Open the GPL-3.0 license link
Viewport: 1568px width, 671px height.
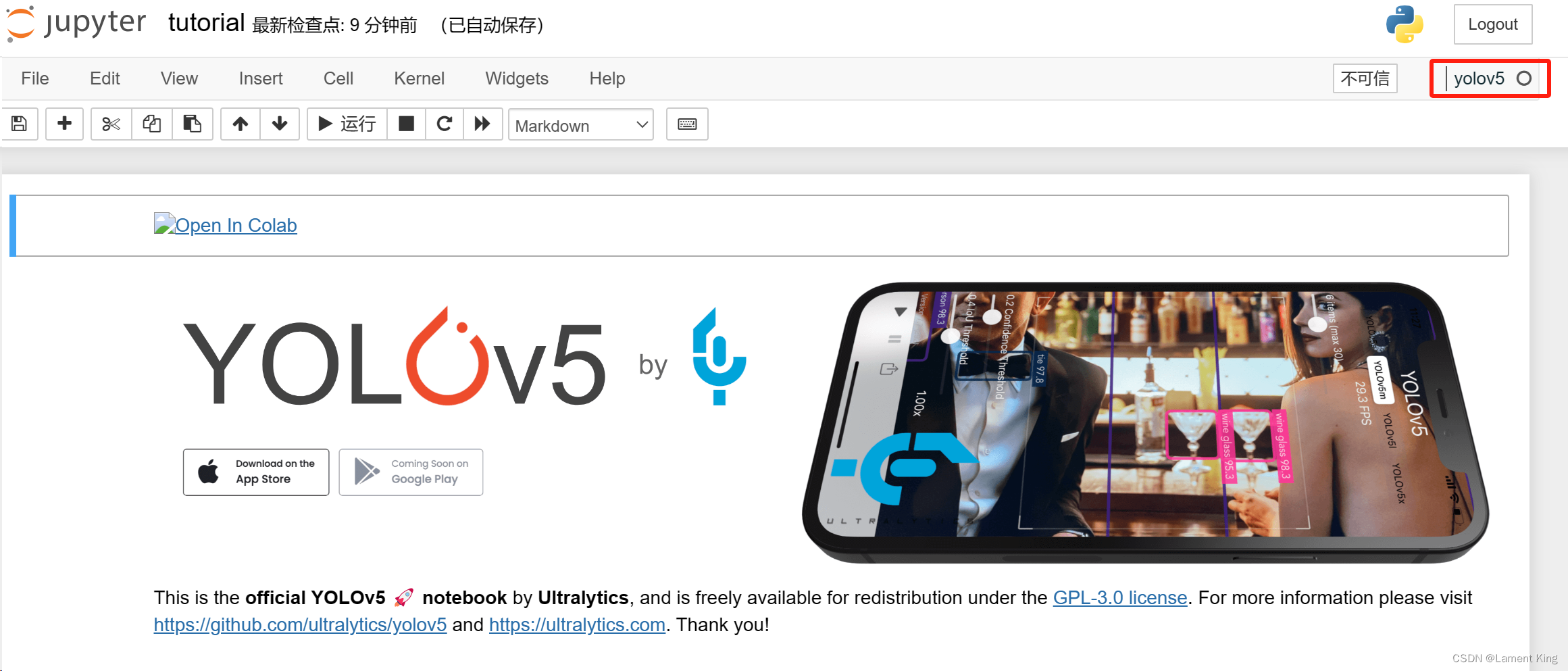(x=1120, y=598)
